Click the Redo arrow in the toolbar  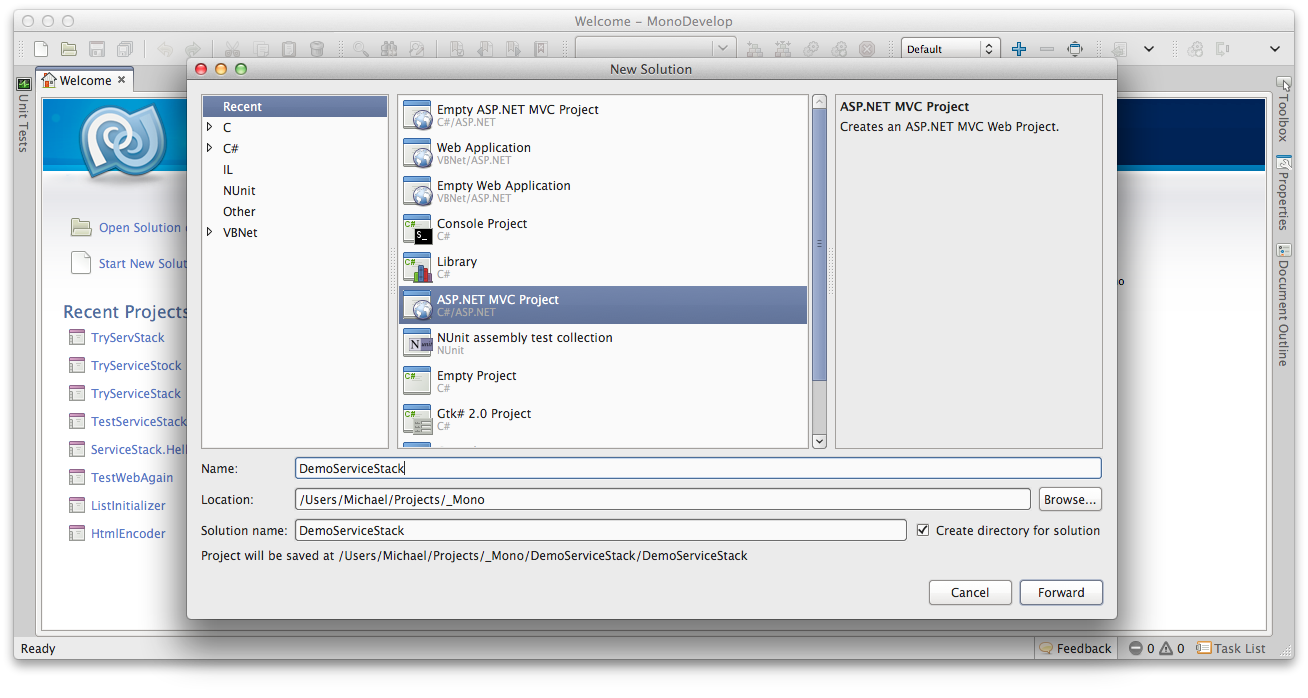(192, 49)
